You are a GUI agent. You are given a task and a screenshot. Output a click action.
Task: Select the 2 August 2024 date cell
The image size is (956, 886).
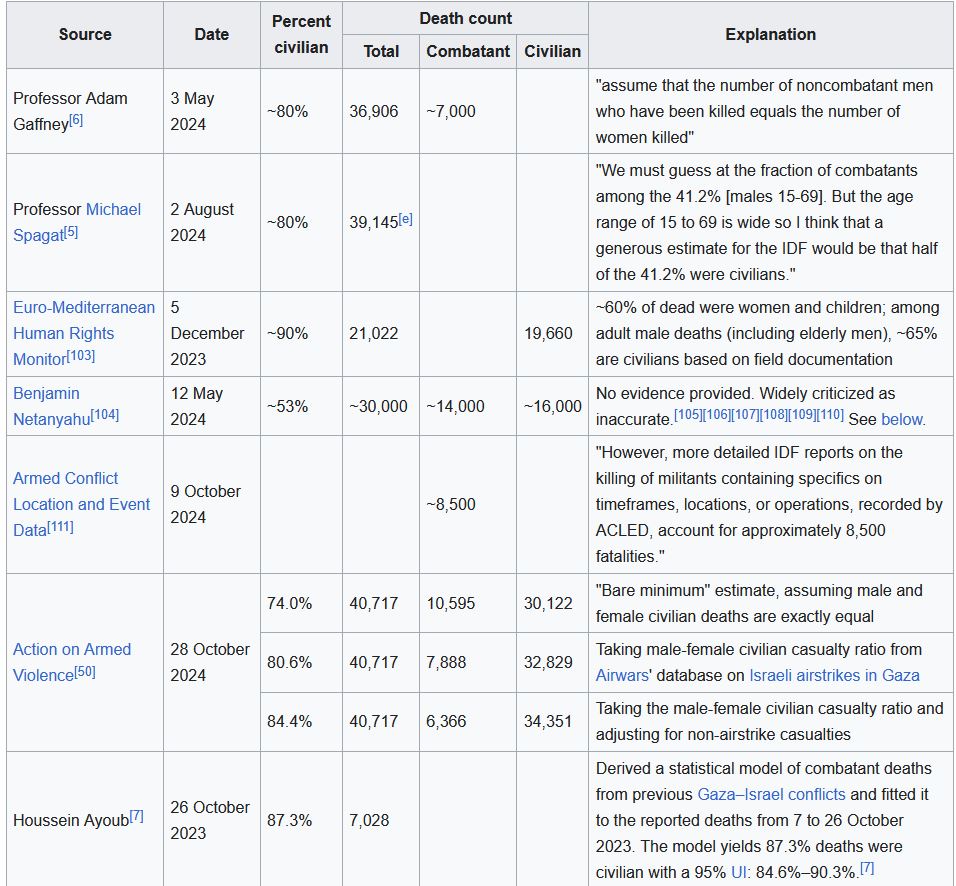click(x=212, y=222)
